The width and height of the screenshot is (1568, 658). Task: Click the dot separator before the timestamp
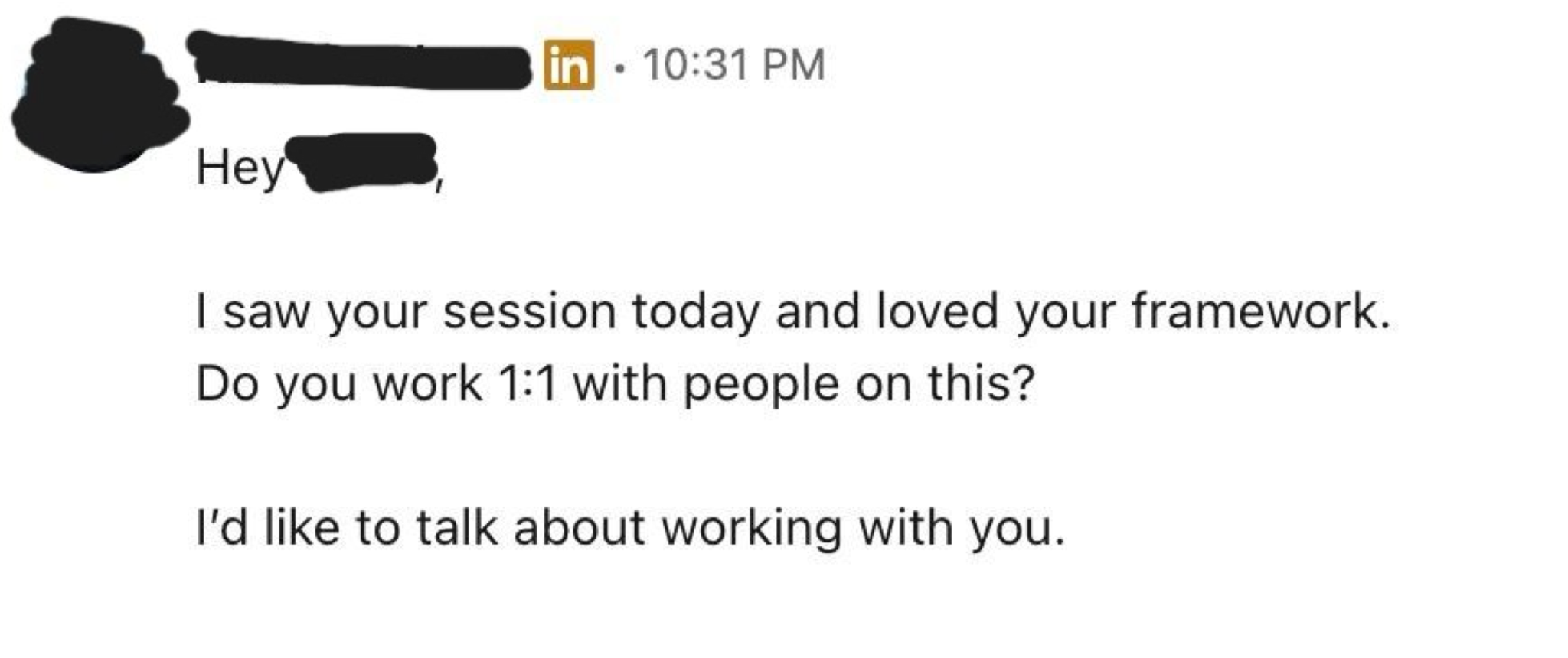[x=620, y=66]
